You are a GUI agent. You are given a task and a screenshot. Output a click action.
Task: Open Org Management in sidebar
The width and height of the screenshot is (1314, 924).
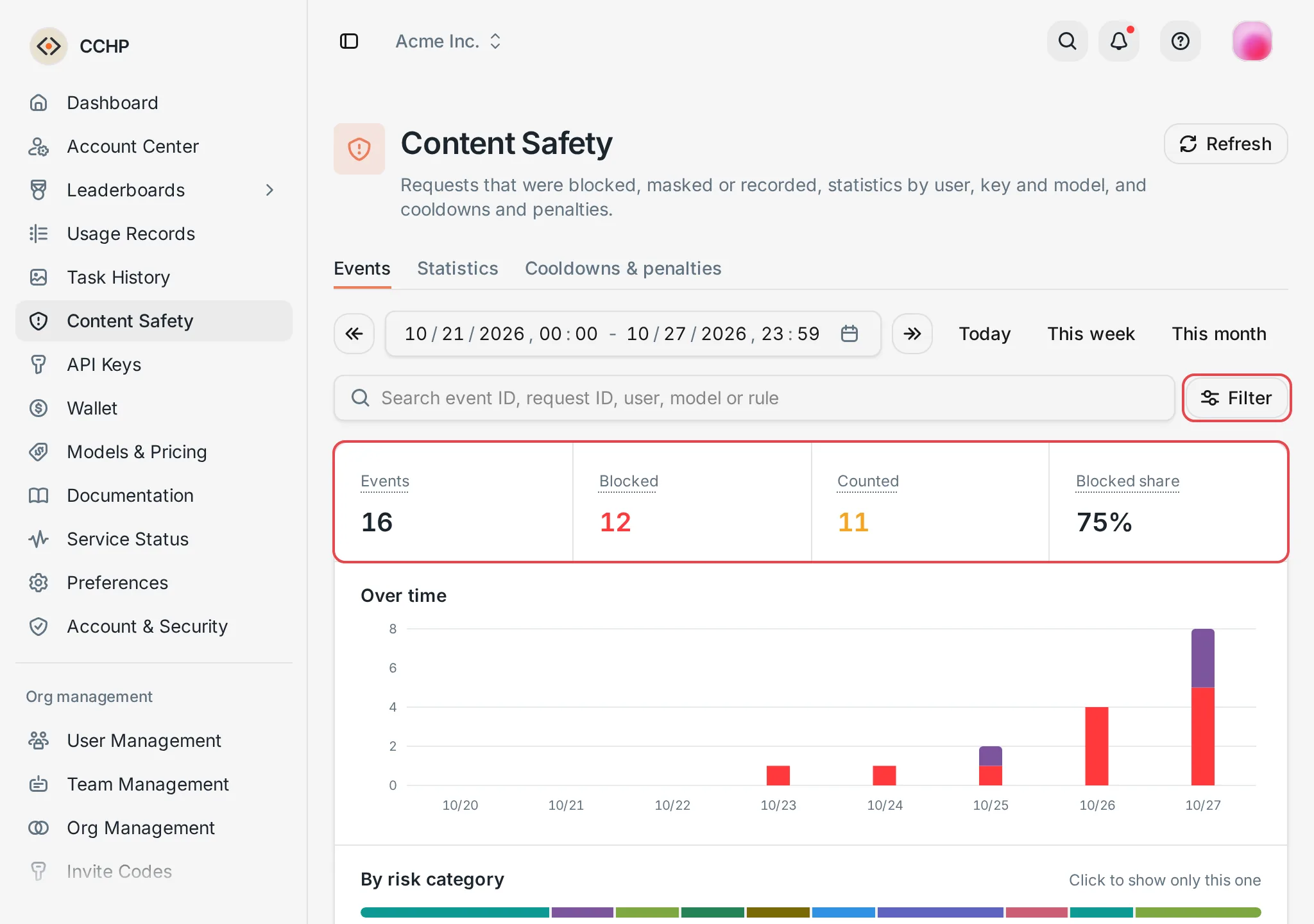tap(154, 828)
